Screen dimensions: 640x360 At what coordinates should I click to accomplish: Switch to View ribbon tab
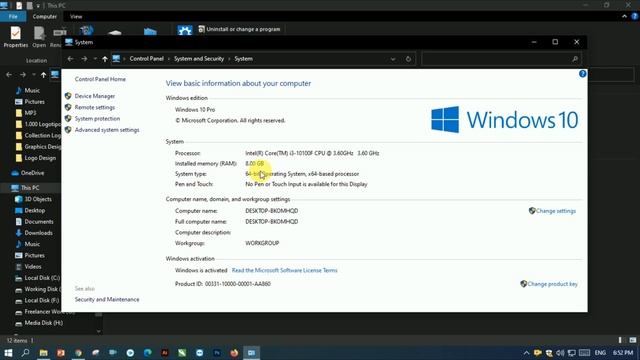coord(76,17)
